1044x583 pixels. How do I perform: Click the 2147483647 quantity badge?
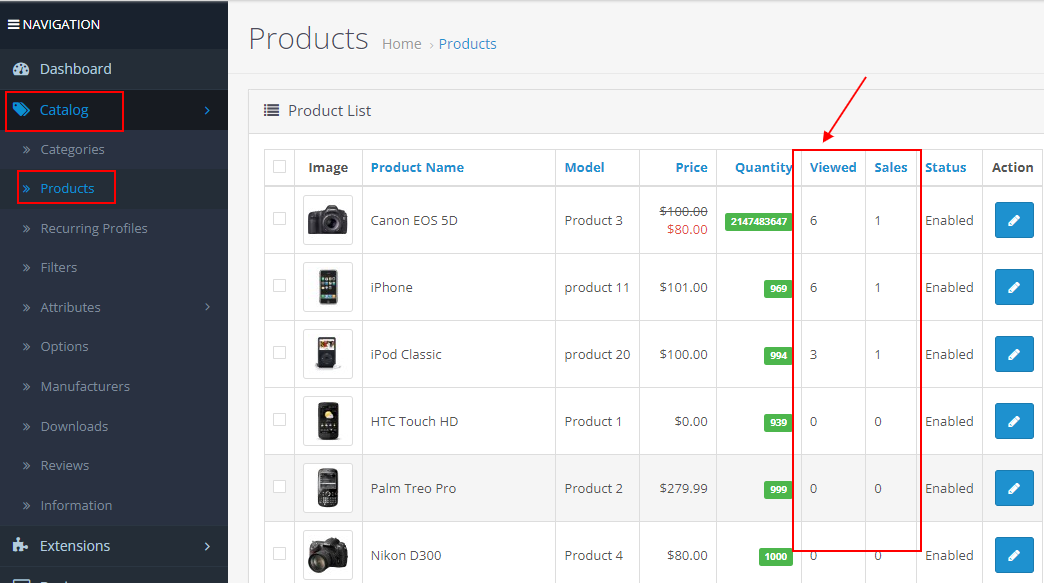click(758, 222)
